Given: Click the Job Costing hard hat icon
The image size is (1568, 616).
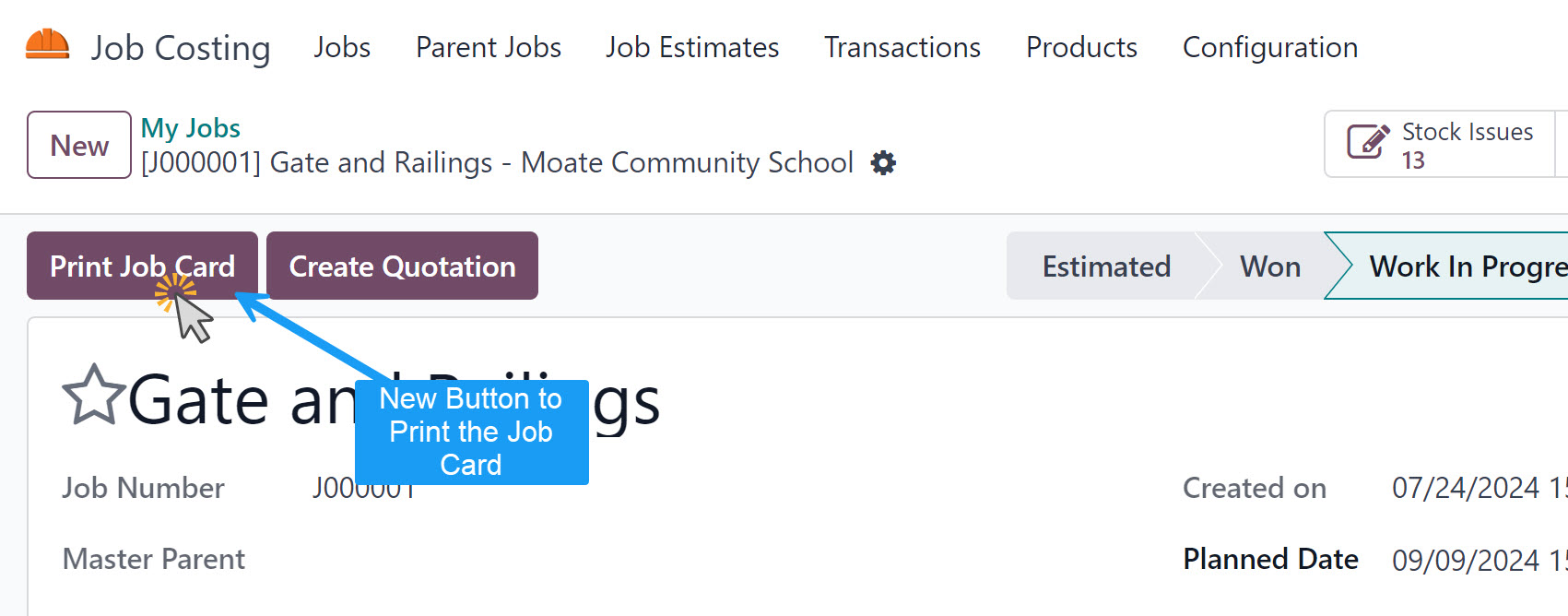Looking at the screenshot, I should (47, 45).
